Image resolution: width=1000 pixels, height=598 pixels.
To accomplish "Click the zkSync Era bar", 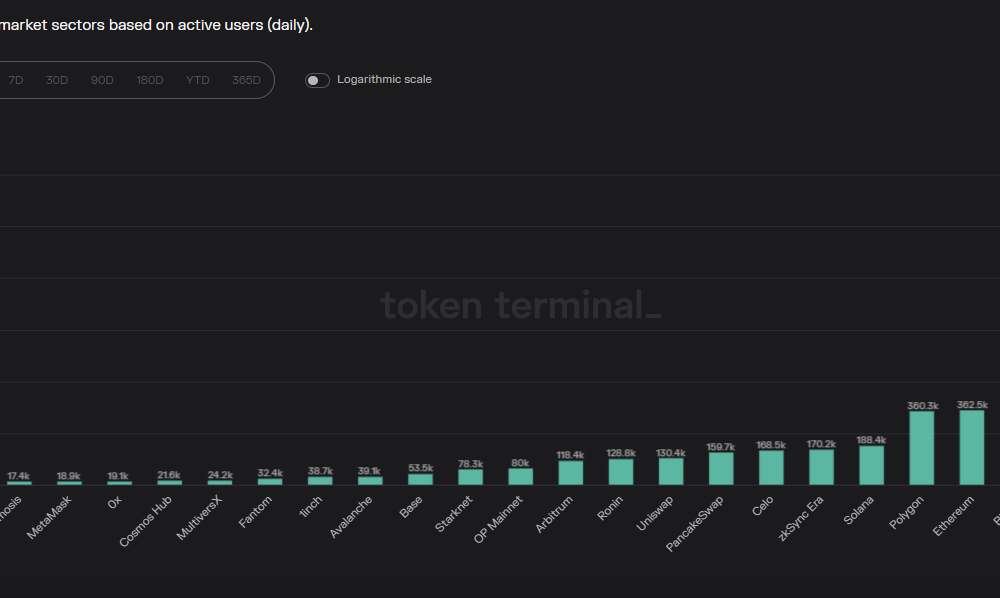I will (821, 467).
